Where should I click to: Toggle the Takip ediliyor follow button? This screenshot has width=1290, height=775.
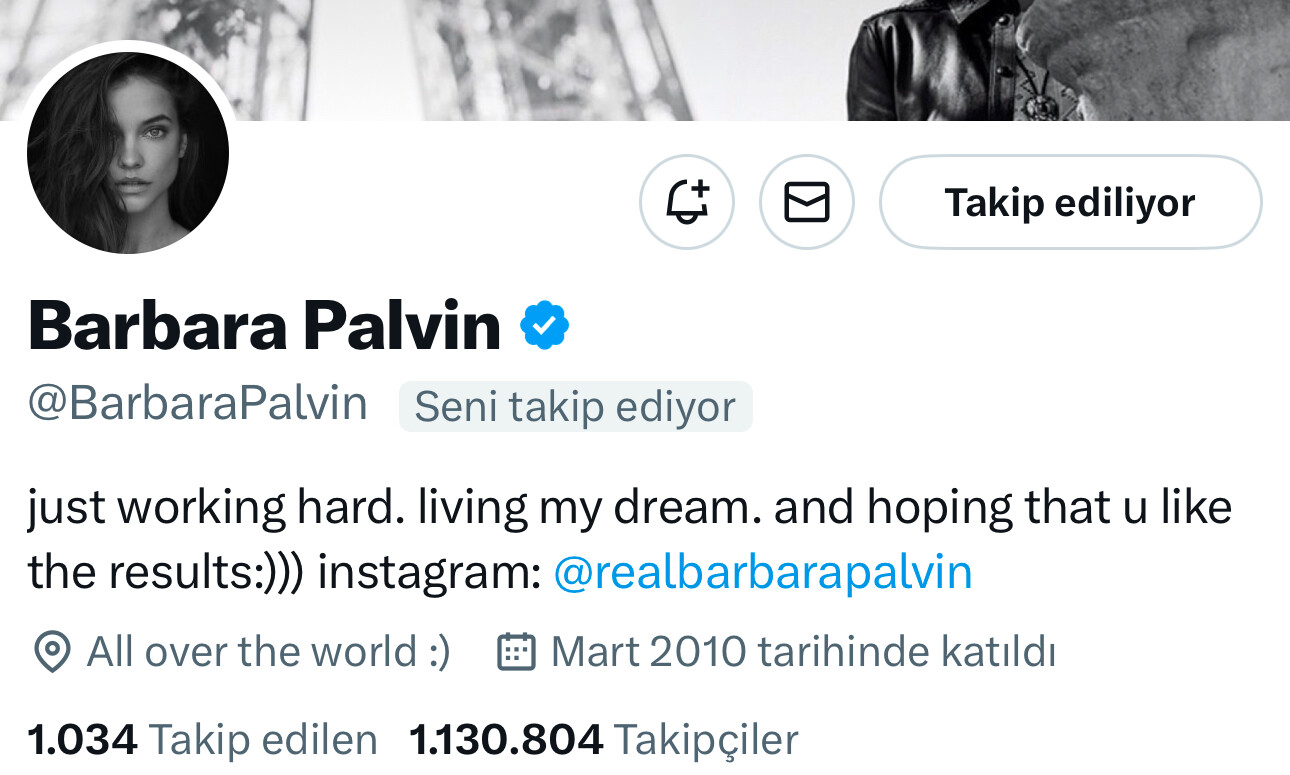click(1070, 202)
